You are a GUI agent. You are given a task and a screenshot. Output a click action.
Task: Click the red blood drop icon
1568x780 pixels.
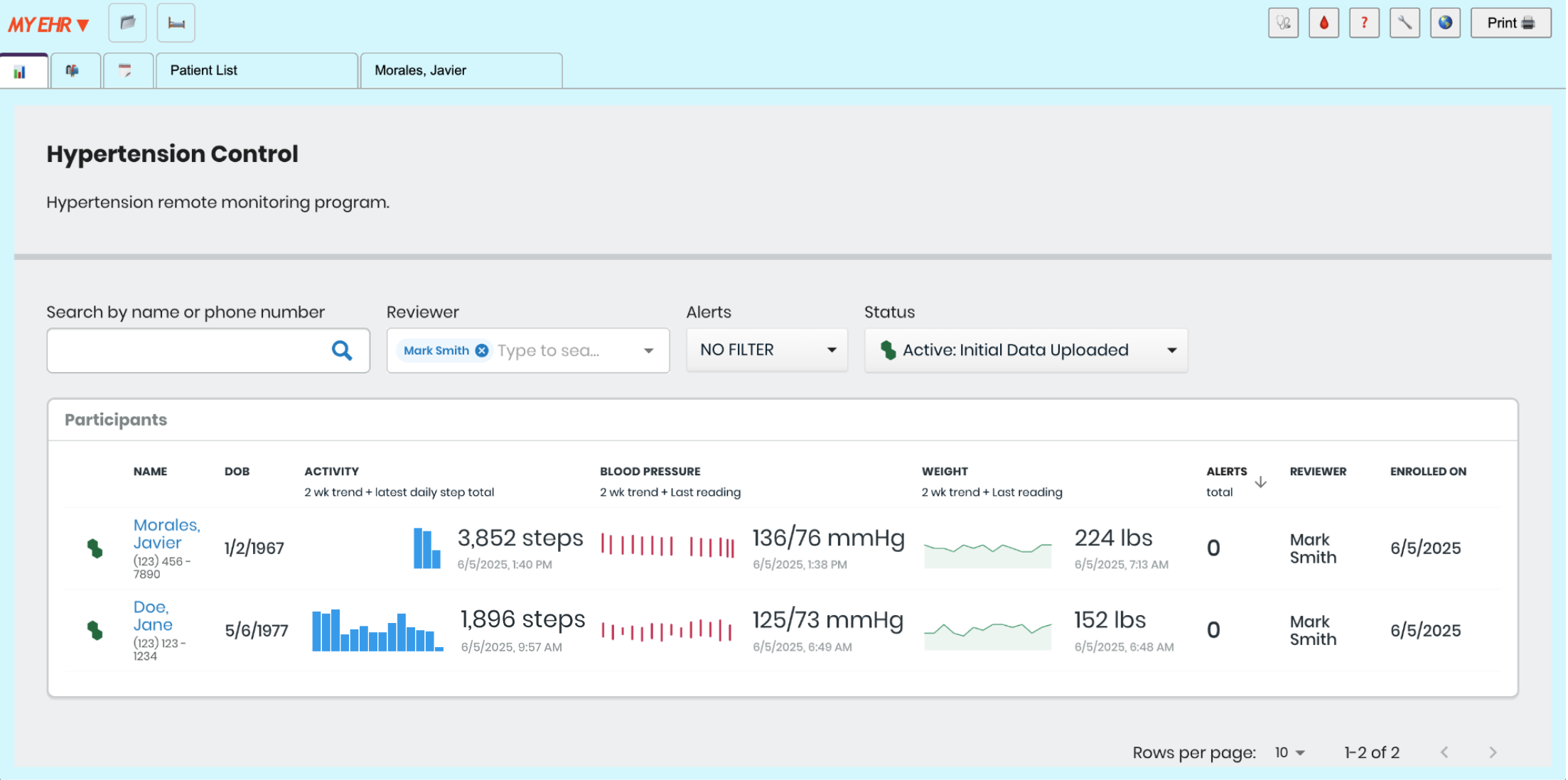(x=1323, y=23)
